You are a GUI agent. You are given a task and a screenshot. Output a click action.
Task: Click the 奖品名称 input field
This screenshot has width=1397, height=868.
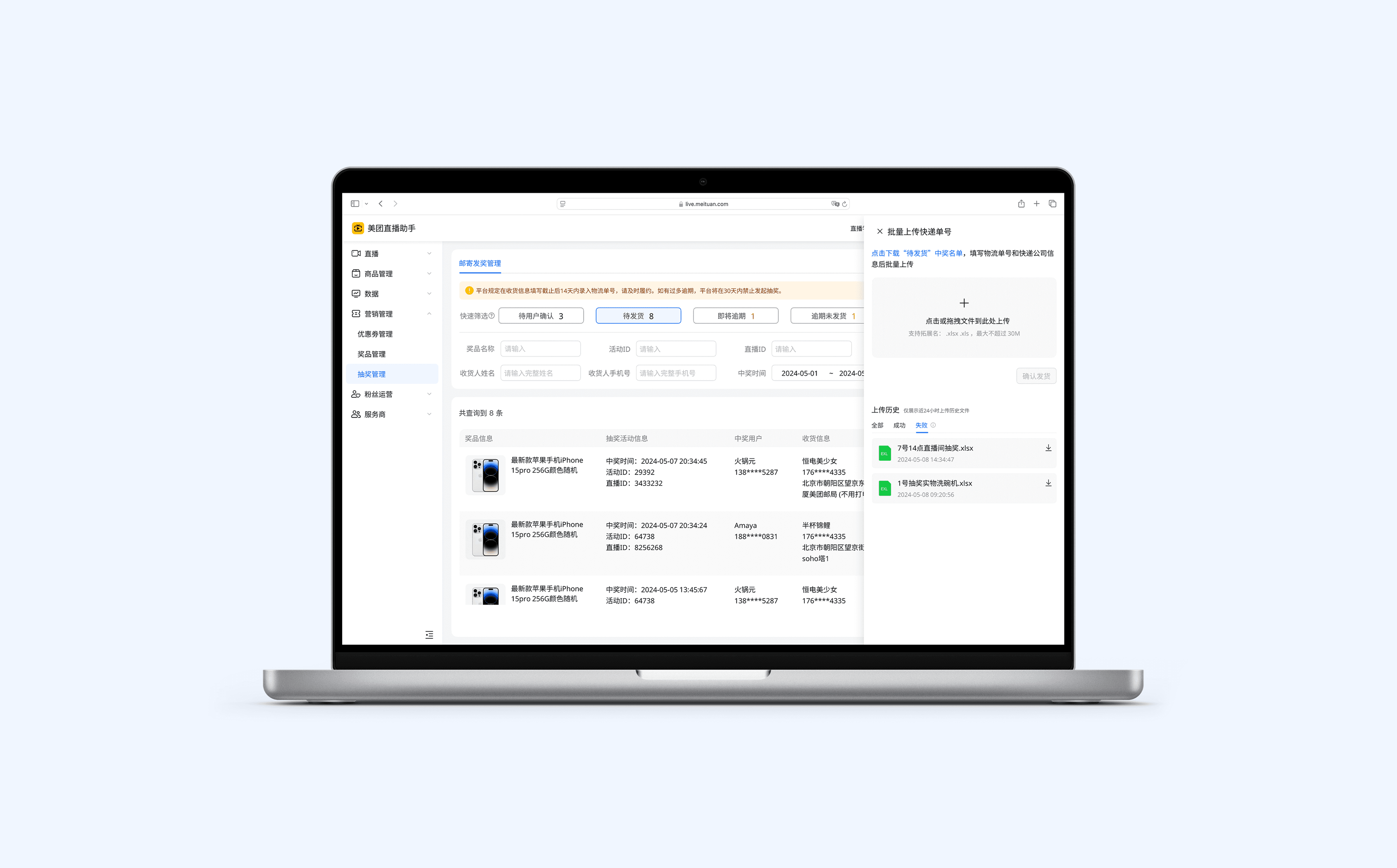(x=540, y=349)
